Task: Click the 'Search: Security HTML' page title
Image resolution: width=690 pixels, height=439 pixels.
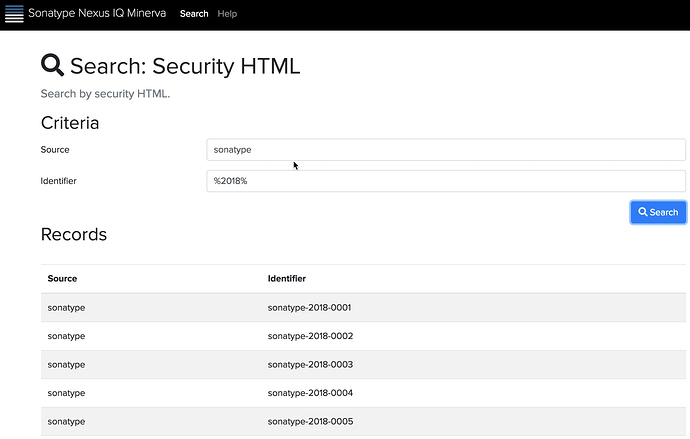Action: click(x=185, y=66)
